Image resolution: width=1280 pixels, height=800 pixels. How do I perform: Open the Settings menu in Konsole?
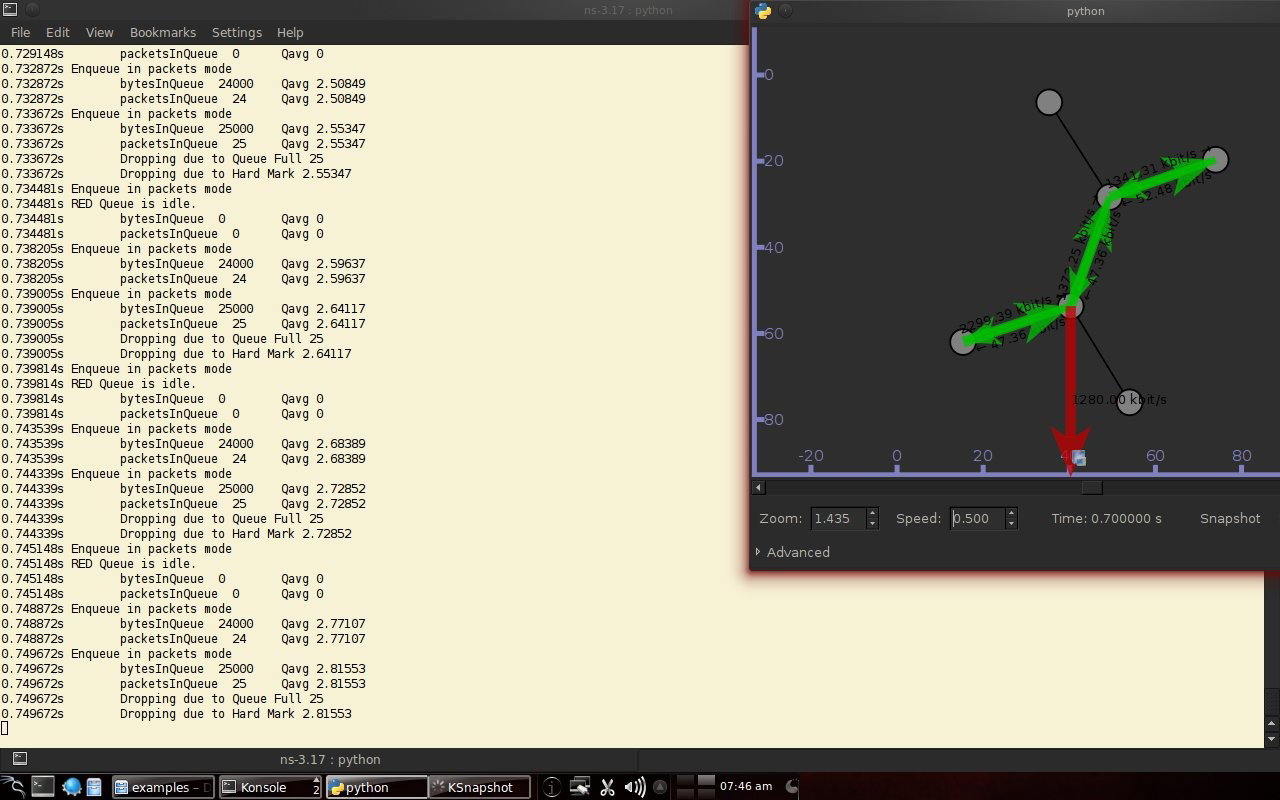[x=237, y=32]
